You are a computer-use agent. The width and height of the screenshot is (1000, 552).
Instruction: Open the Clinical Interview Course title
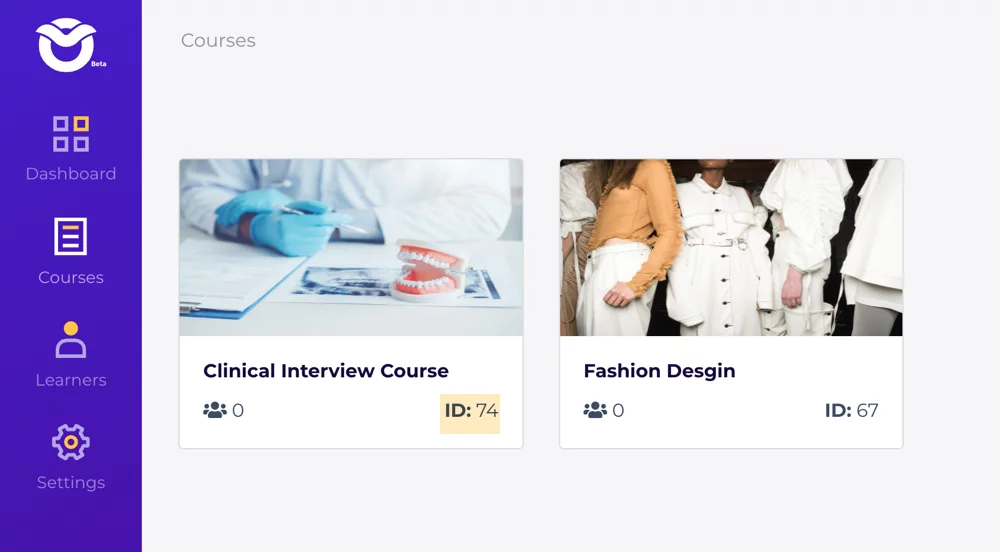tap(326, 370)
